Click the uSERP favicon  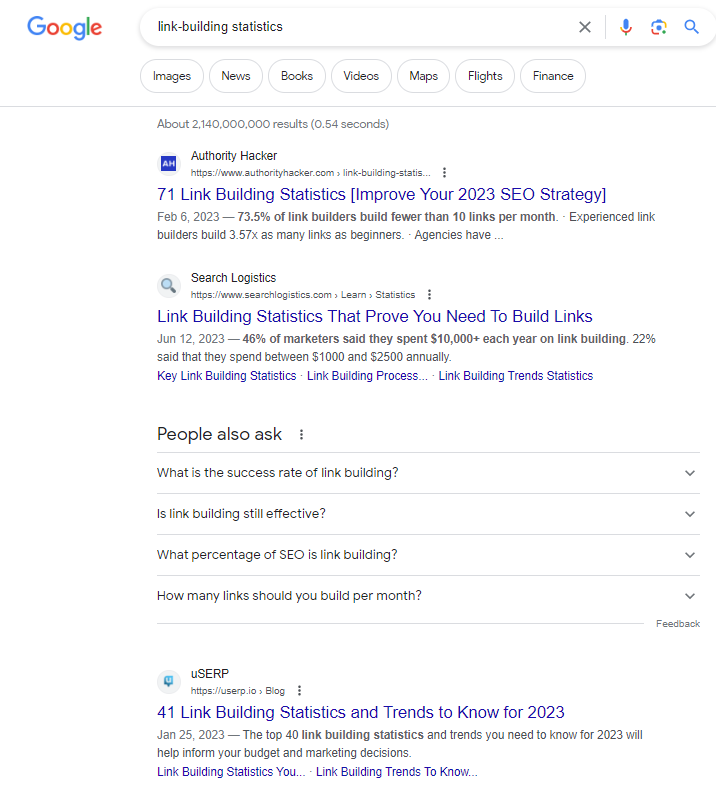pyautogui.click(x=168, y=681)
